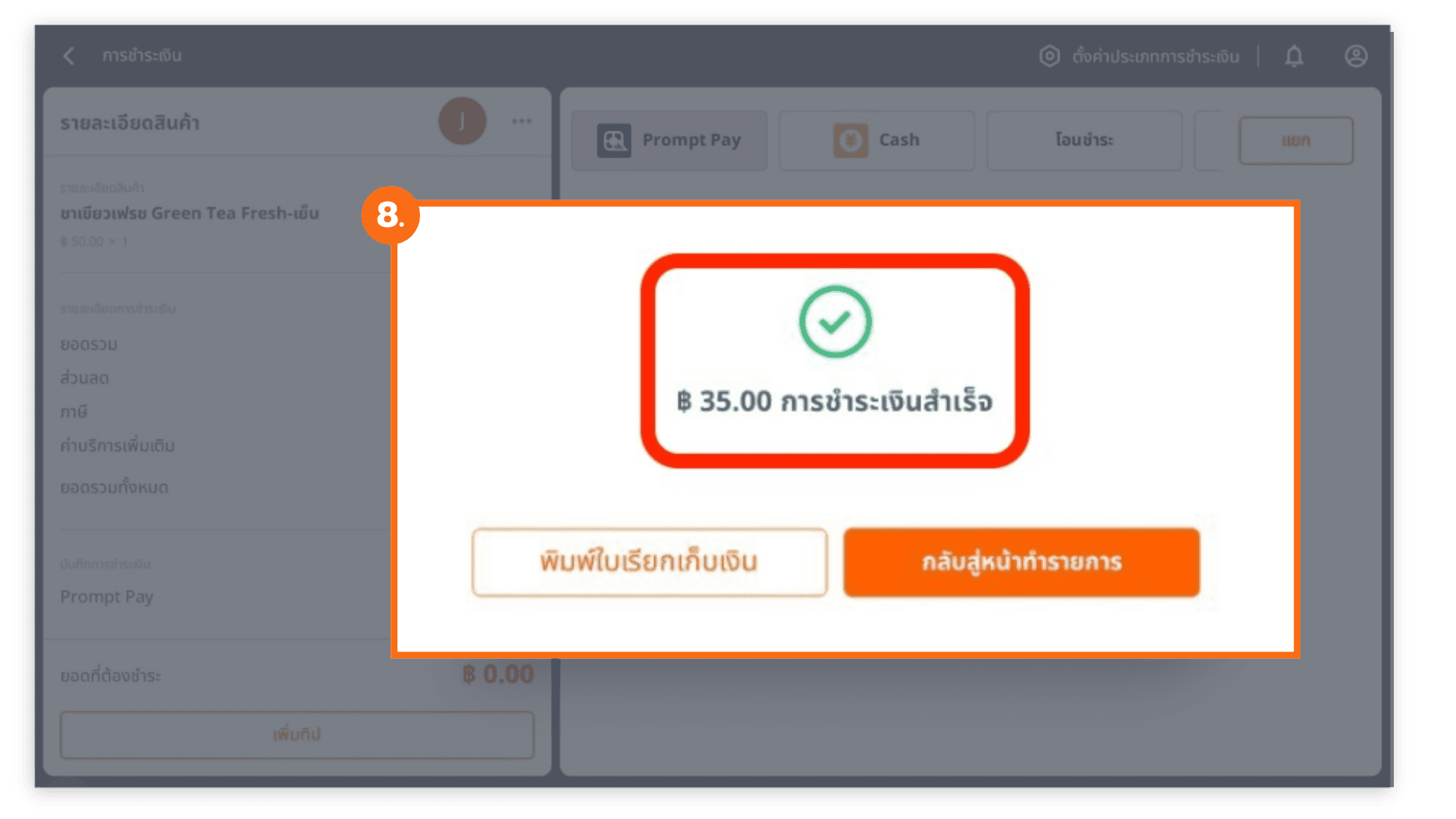Screen dimensions: 1456x819
Task: Open the three-dot menu in product details
Action: pos(522,121)
